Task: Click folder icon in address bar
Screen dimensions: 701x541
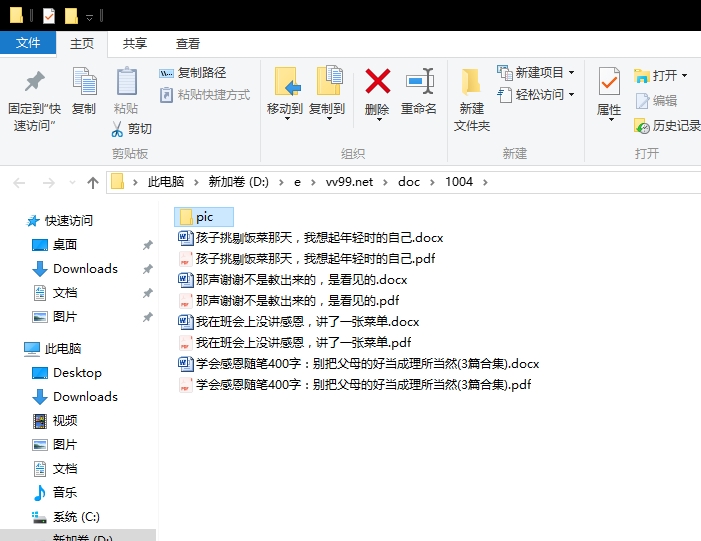Action: tap(118, 182)
